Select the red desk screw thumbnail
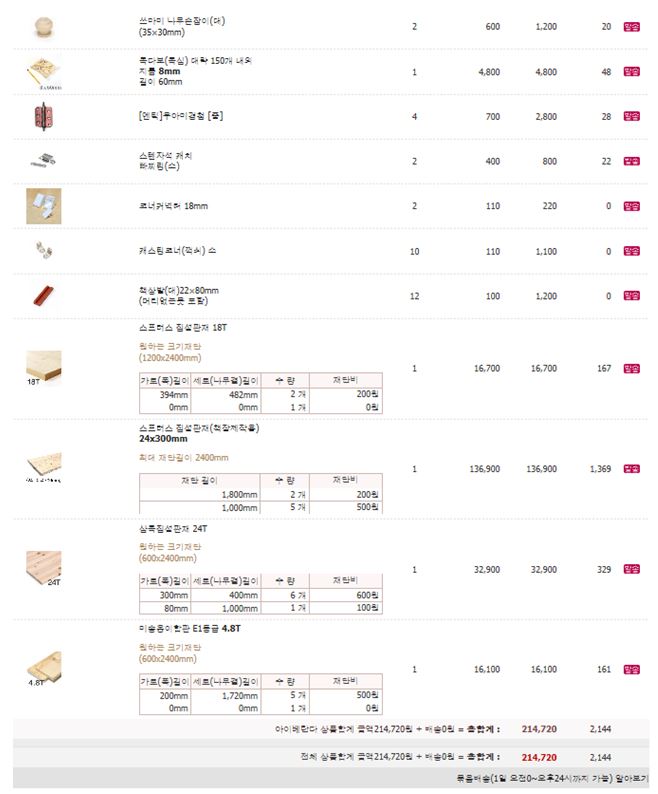Screen dimensions: 658x794 click(44, 296)
